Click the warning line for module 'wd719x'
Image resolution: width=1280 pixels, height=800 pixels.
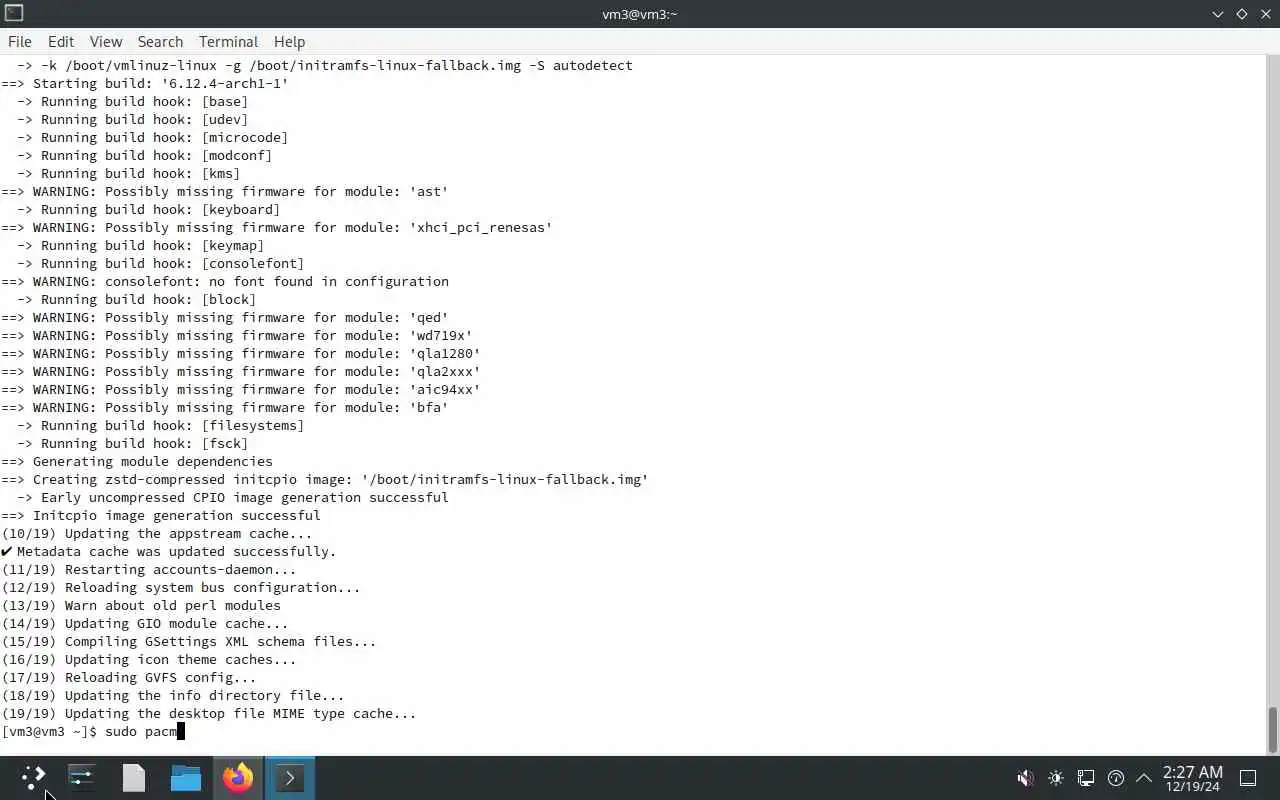click(x=237, y=335)
